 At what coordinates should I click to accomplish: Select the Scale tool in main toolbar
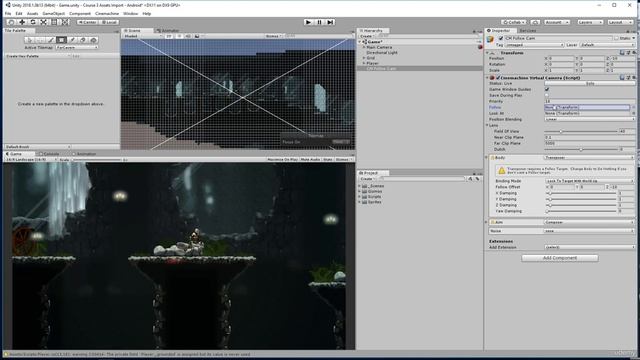pyautogui.click(x=44, y=22)
